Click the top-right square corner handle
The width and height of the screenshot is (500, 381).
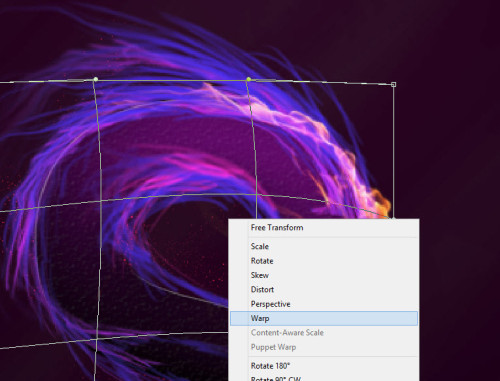[x=393, y=85]
